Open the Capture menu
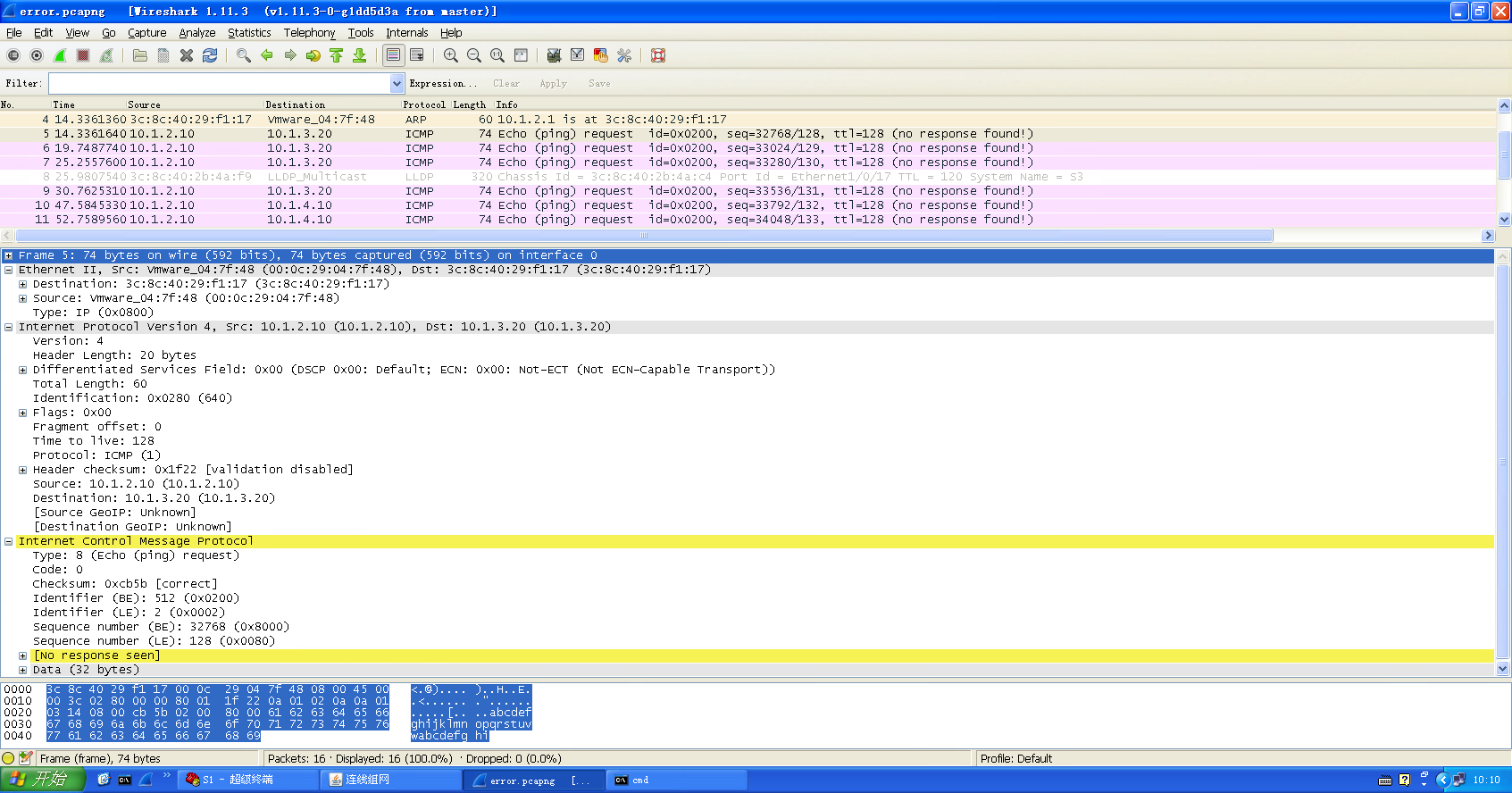The height and width of the screenshot is (793, 1512). click(147, 33)
